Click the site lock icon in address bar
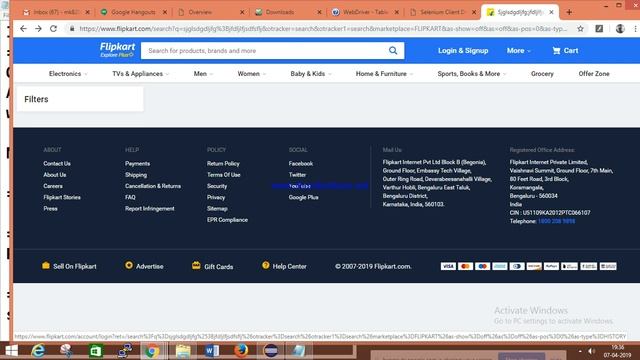Screen dimensions: 640x360 click(72, 29)
